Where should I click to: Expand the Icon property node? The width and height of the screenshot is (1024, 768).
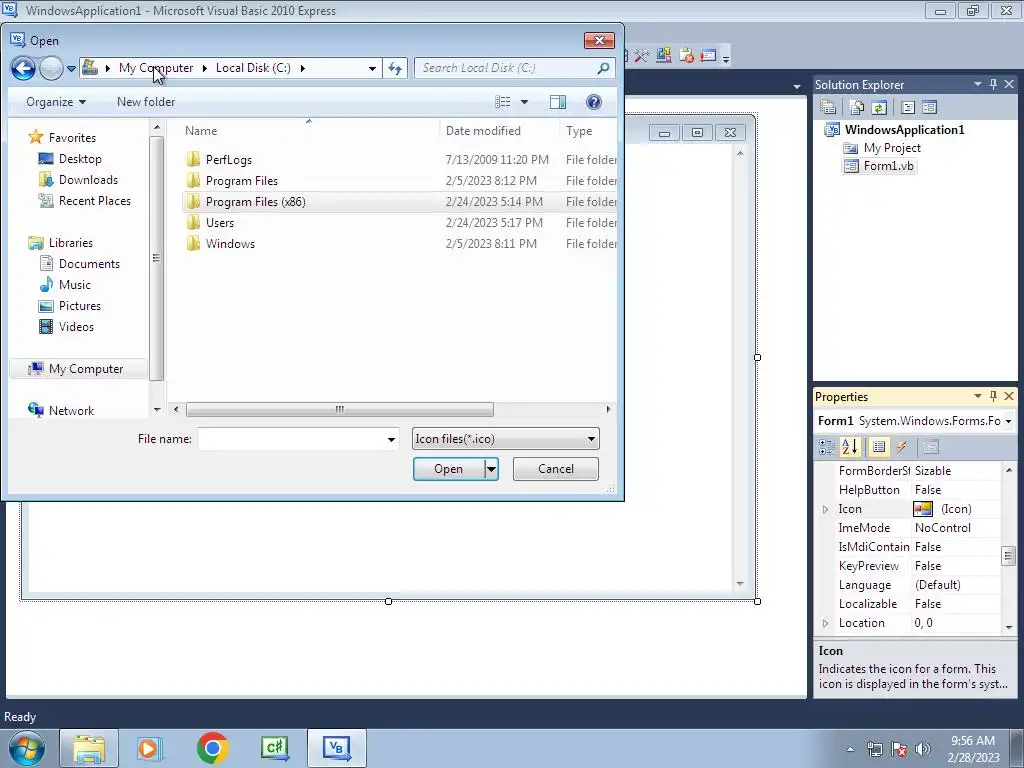pos(825,509)
